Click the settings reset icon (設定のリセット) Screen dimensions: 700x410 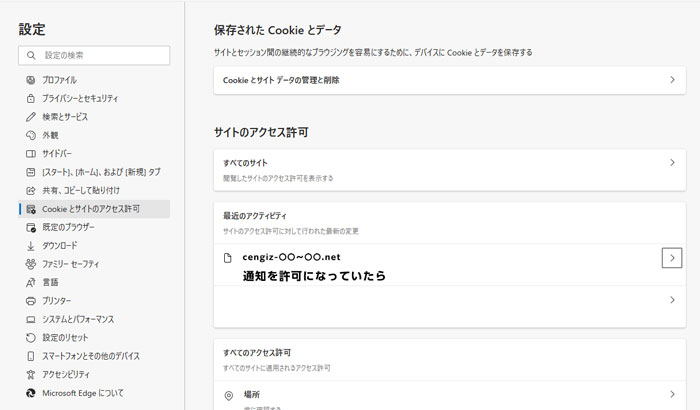point(30,338)
